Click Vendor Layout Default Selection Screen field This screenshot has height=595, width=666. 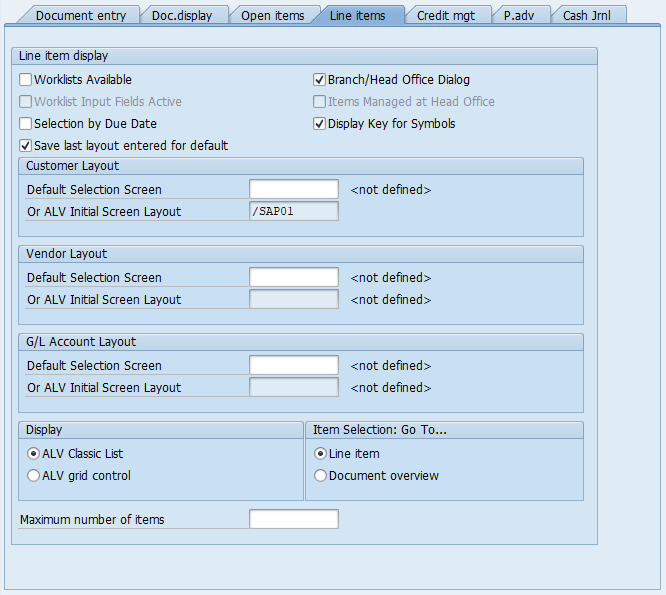(x=294, y=277)
